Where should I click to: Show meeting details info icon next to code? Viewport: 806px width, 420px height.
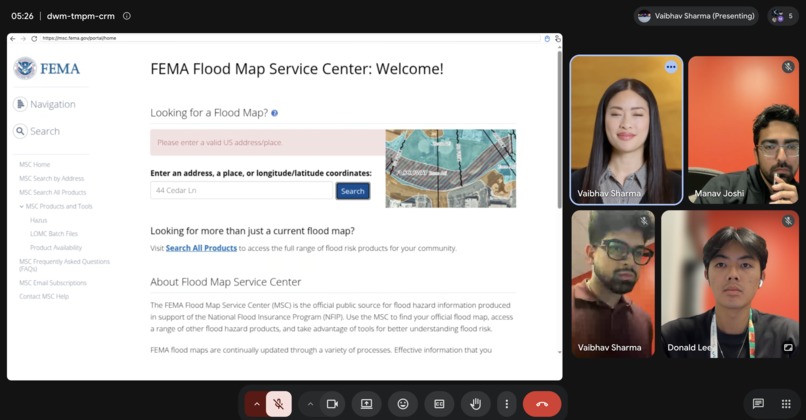(x=126, y=16)
